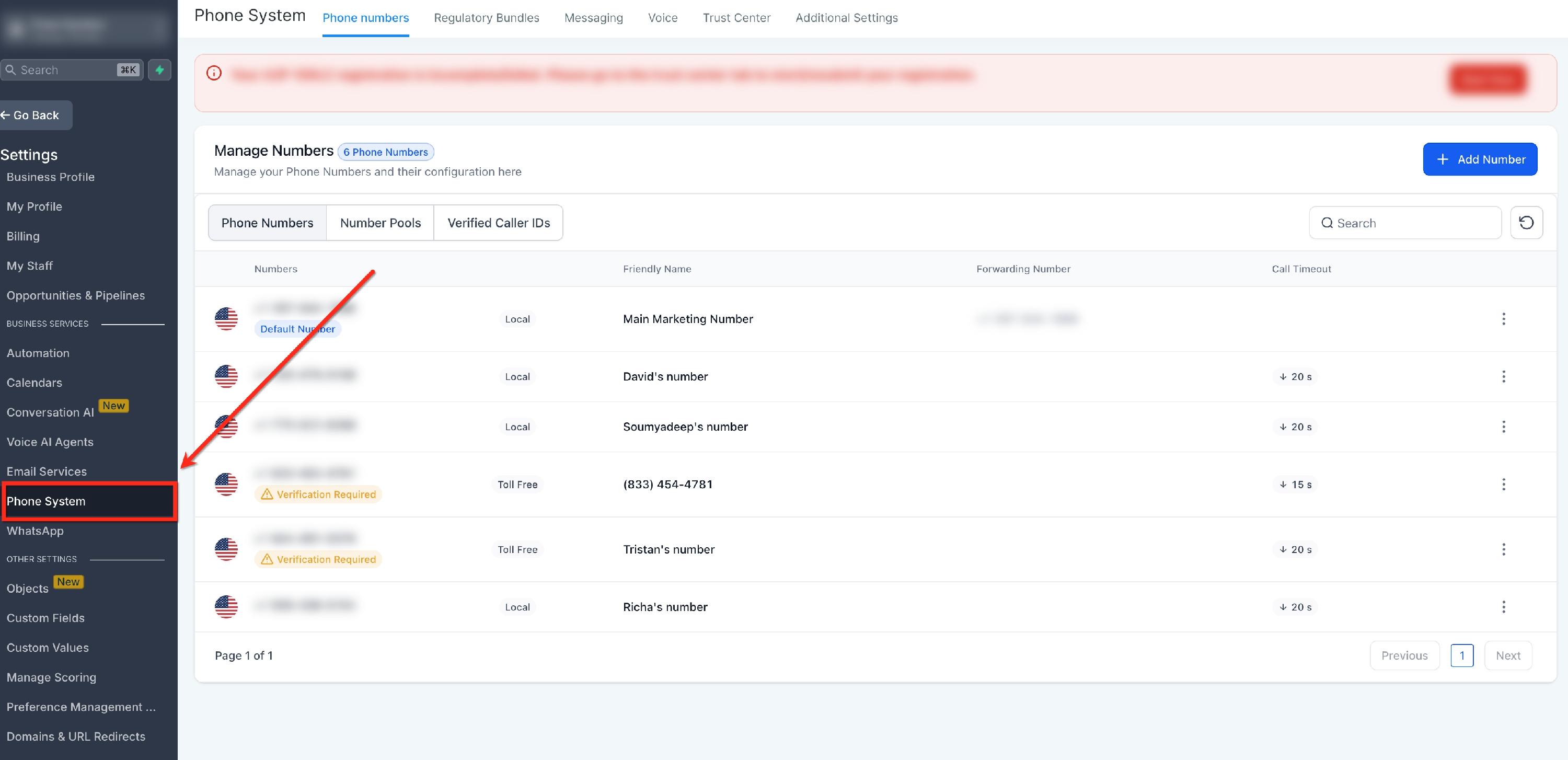The image size is (1568, 760).
Task: Open Objects in the sidebar
Action: tap(27, 589)
